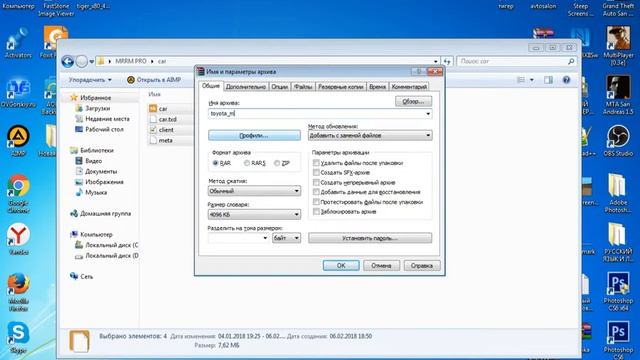Select the RAR5 archive format
This screenshot has width=640, height=360.
click(247, 163)
